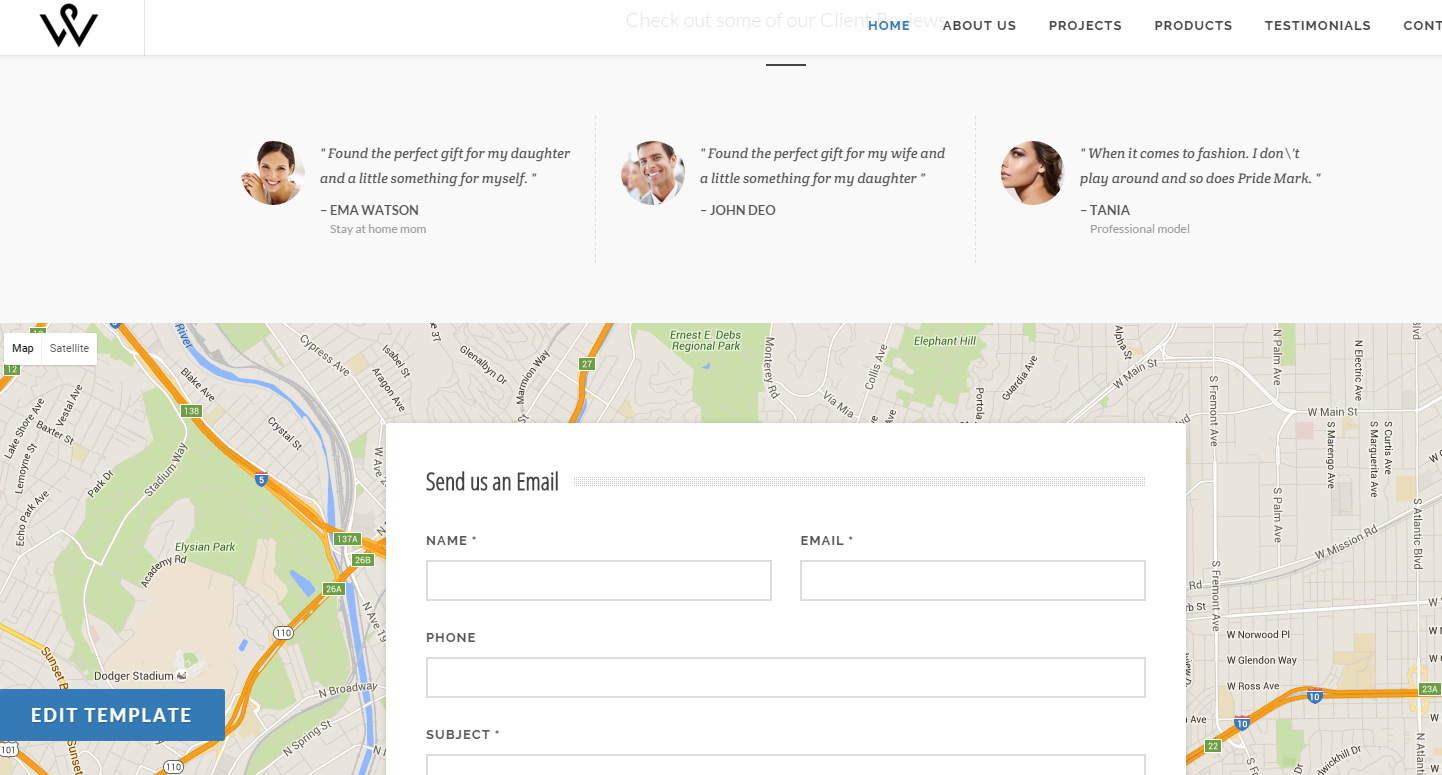Click Tania's profile photo
Image resolution: width=1442 pixels, height=775 pixels.
(x=1031, y=172)
